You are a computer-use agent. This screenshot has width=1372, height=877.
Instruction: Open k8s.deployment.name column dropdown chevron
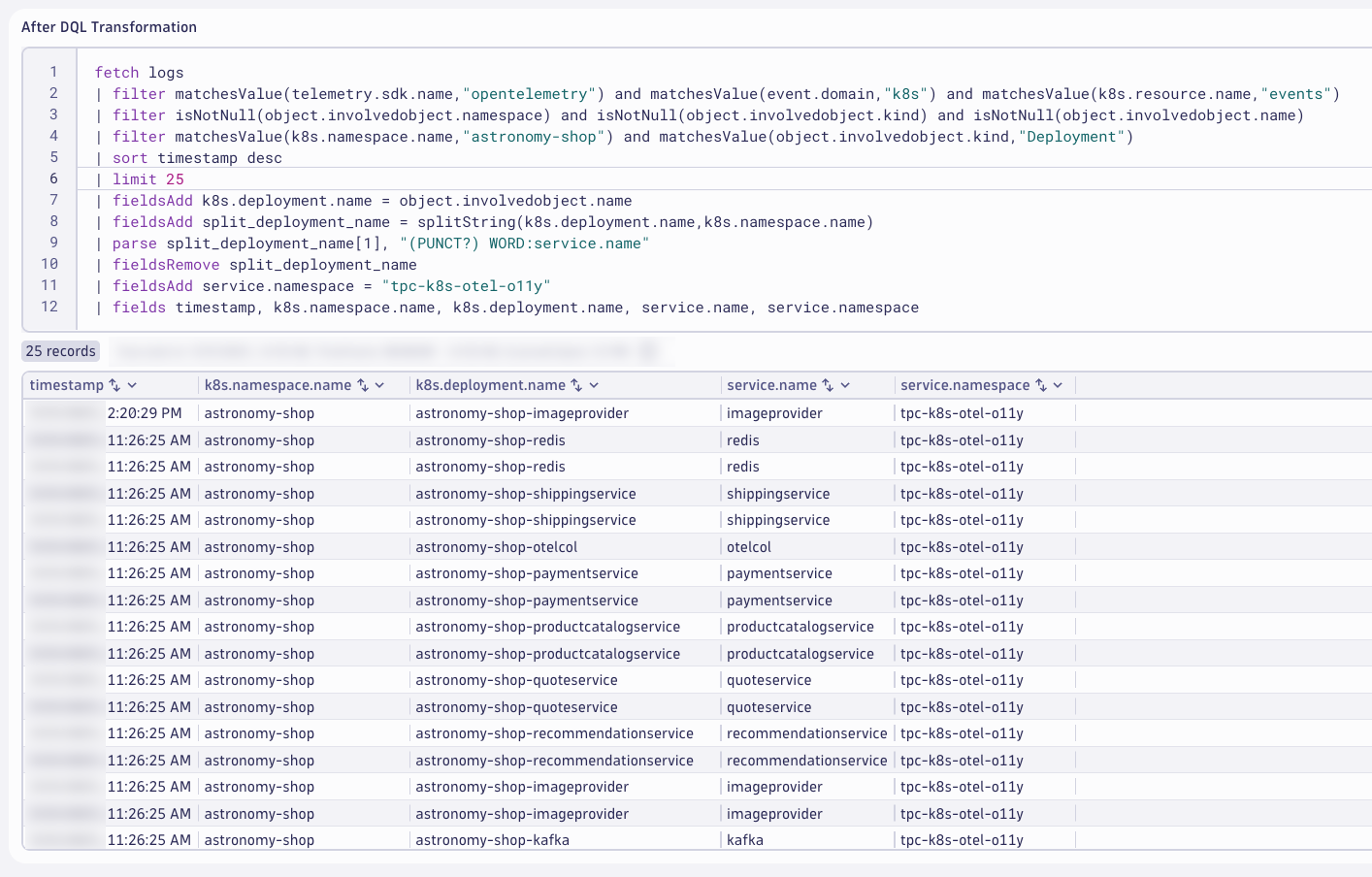coord(594,385)
